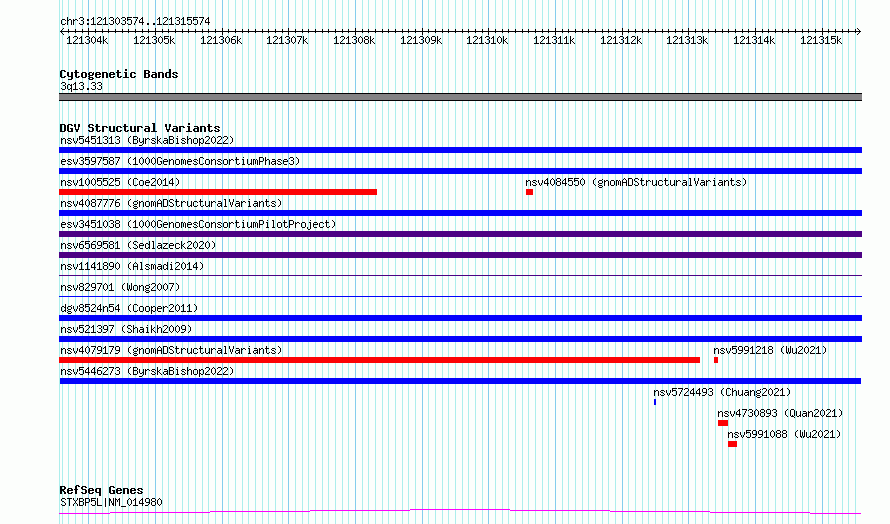Click the nsv6569581 (Sedlazeck2020) label

tap(138, 245)
